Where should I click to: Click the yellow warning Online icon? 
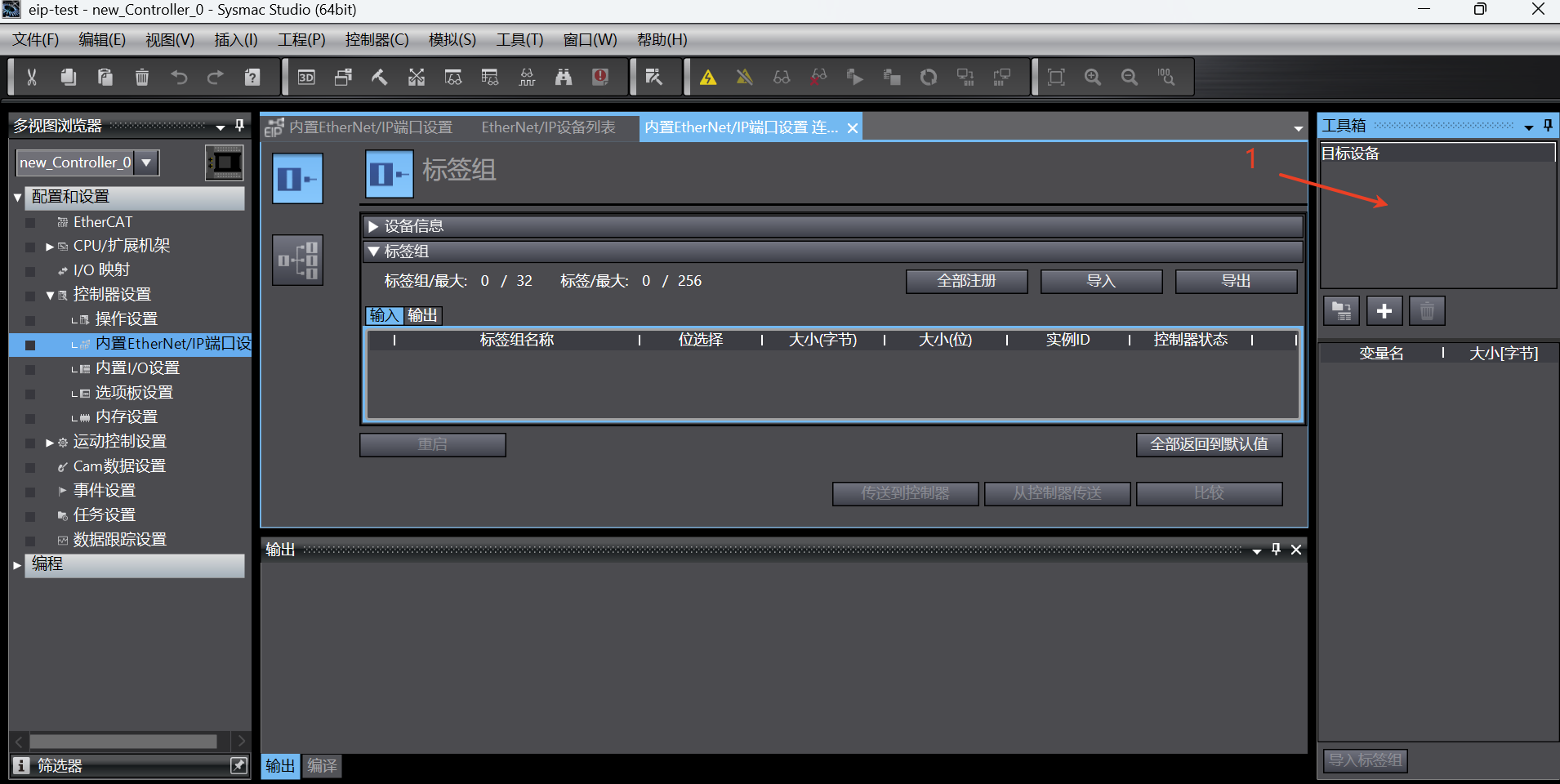click(708, 77)
